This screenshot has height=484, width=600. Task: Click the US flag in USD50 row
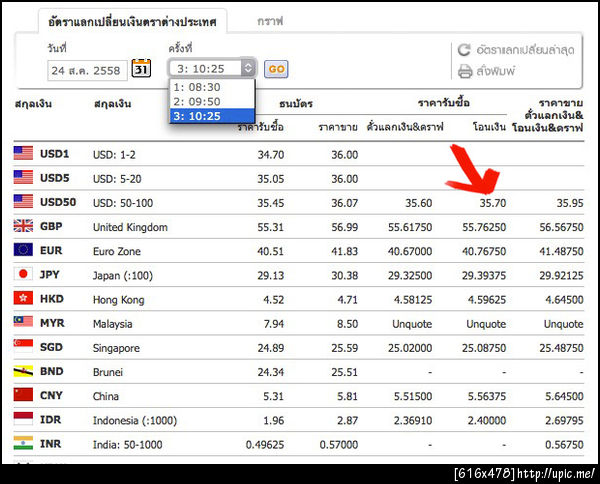[23, 201]
